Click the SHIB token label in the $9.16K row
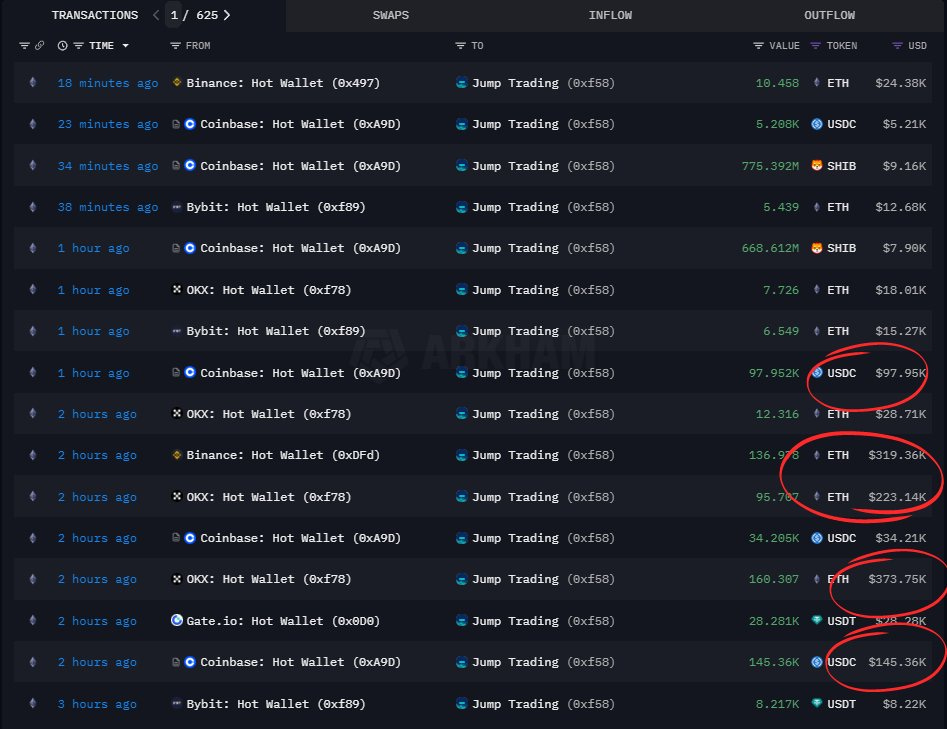This screenshot has width=947, height=729. click(841, 166)
